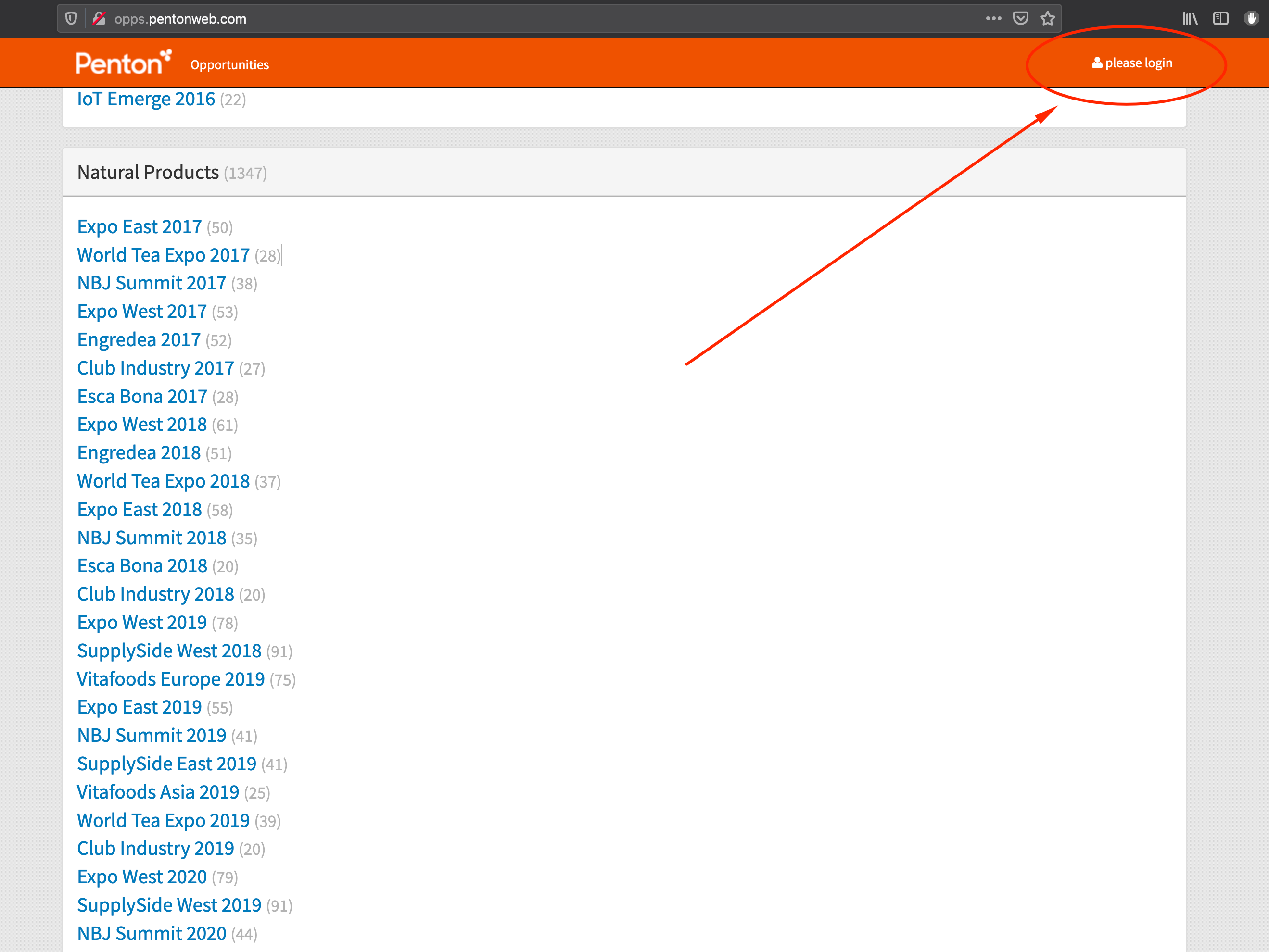1269x952 pixels.
Task: Open Engredea 2018 link
Action: tap(139, 453)
